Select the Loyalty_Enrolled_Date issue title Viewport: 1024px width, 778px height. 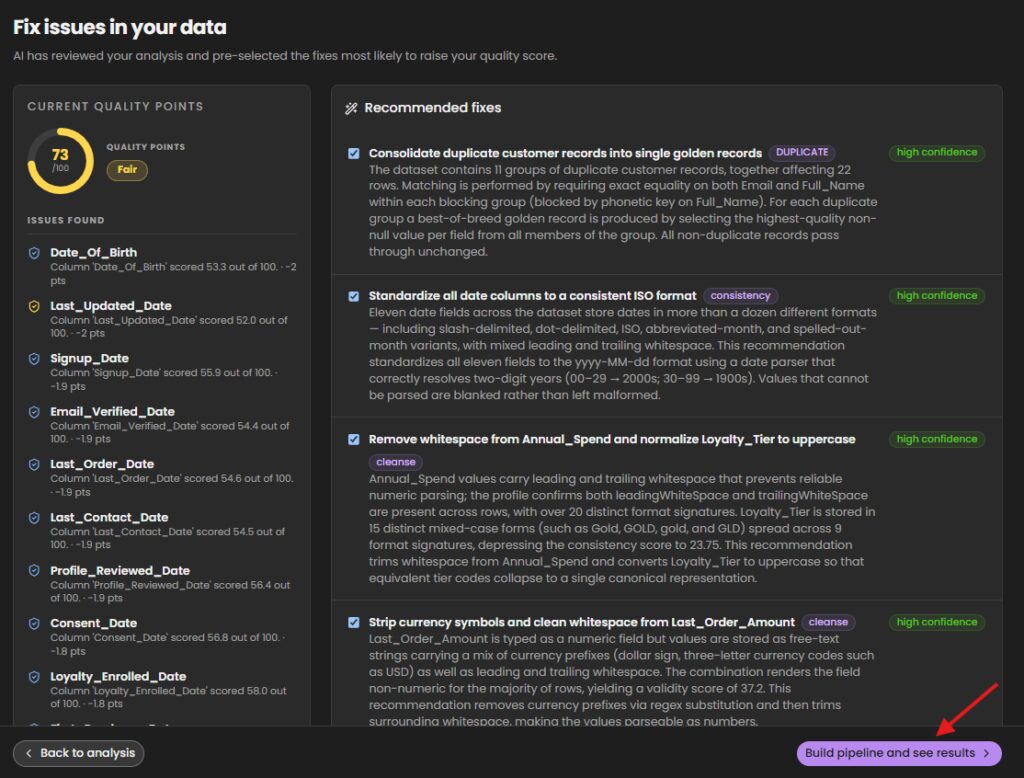click(x=118, y=677)
